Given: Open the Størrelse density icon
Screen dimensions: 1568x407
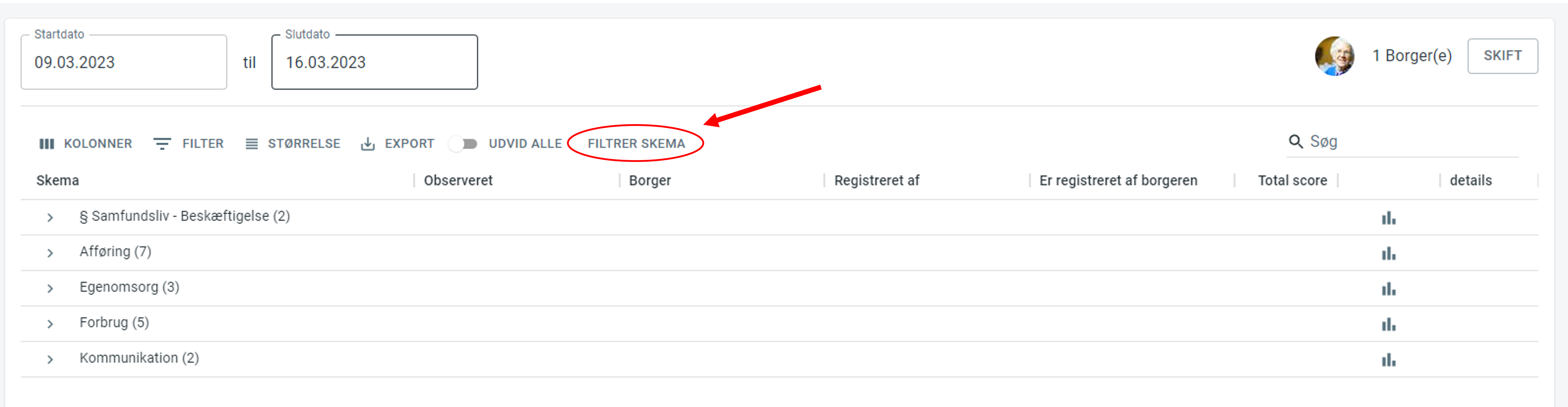Looking at the screenshot, I should point(251,144).
